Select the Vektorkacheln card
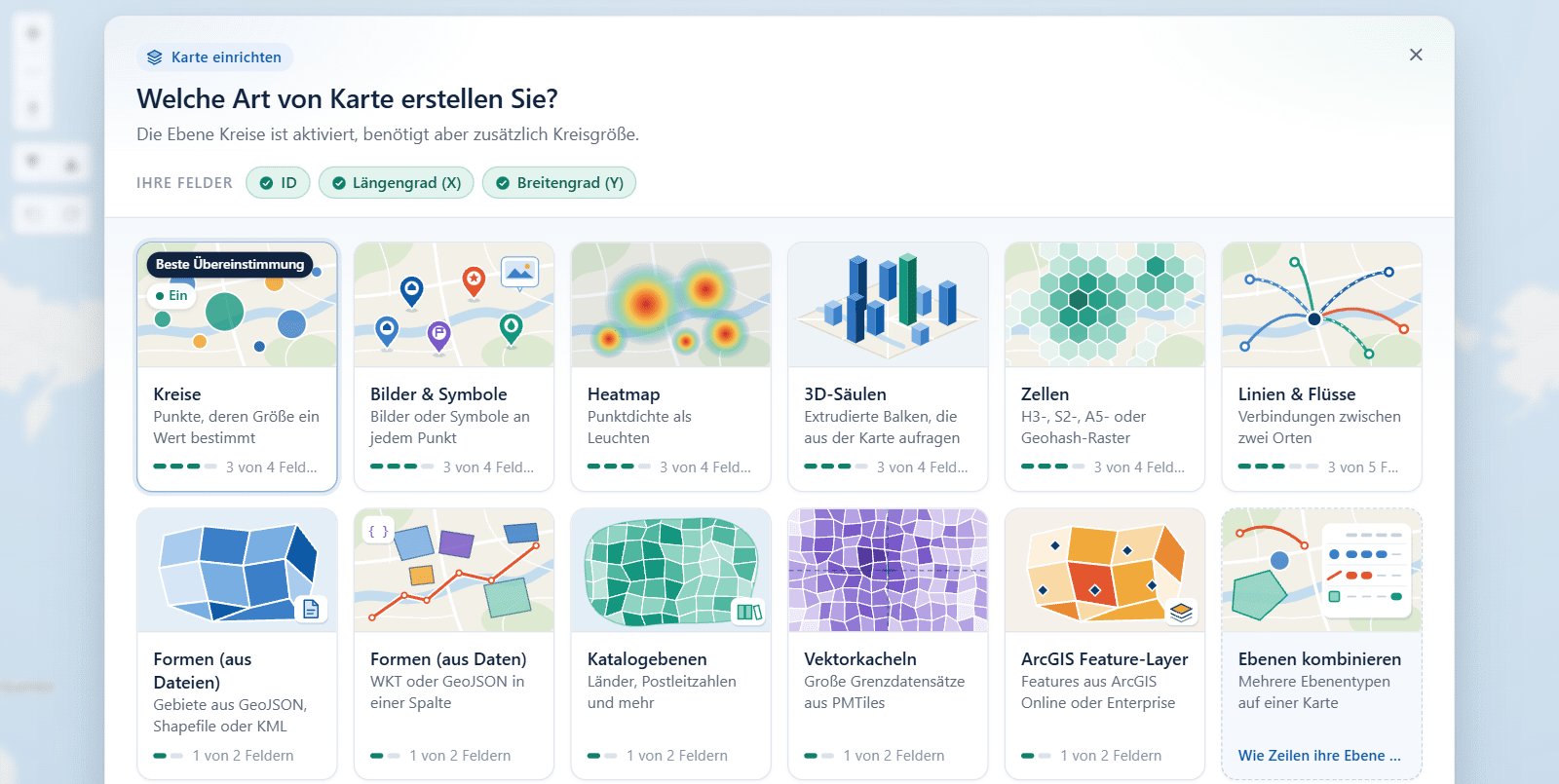 click(x=888, y=644)
